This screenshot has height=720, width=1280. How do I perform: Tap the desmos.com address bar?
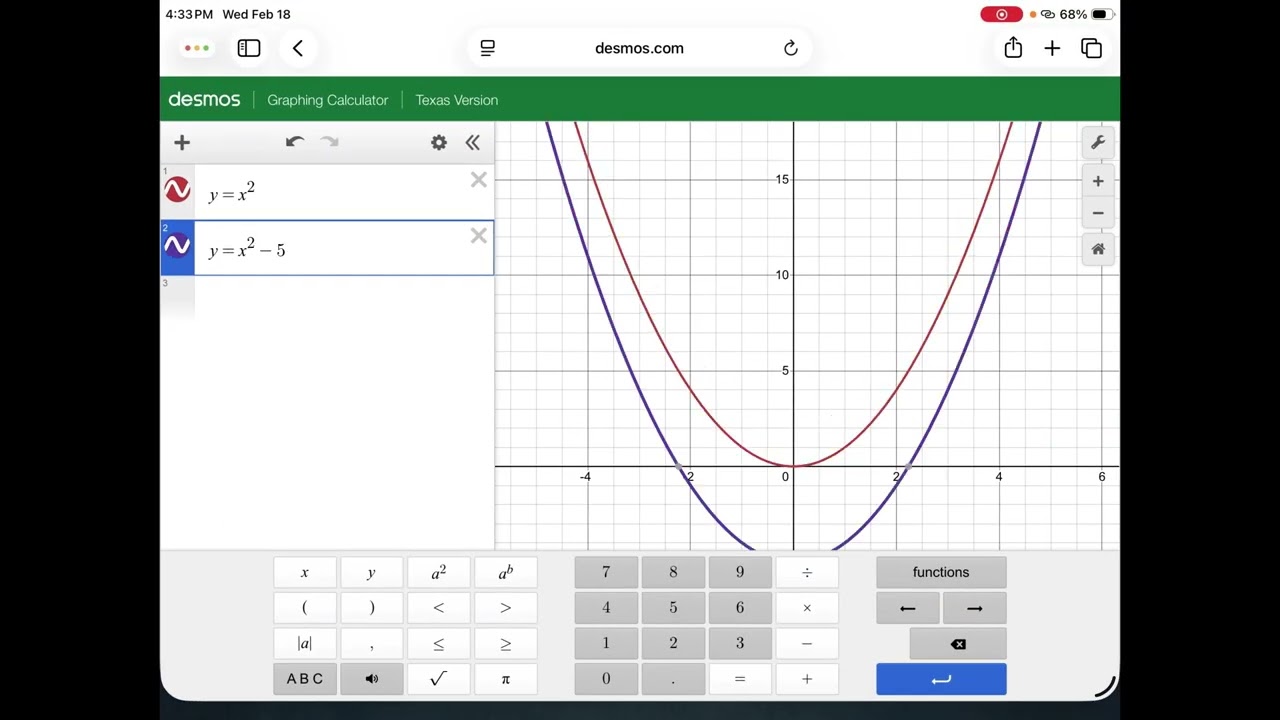coord(639,48)
